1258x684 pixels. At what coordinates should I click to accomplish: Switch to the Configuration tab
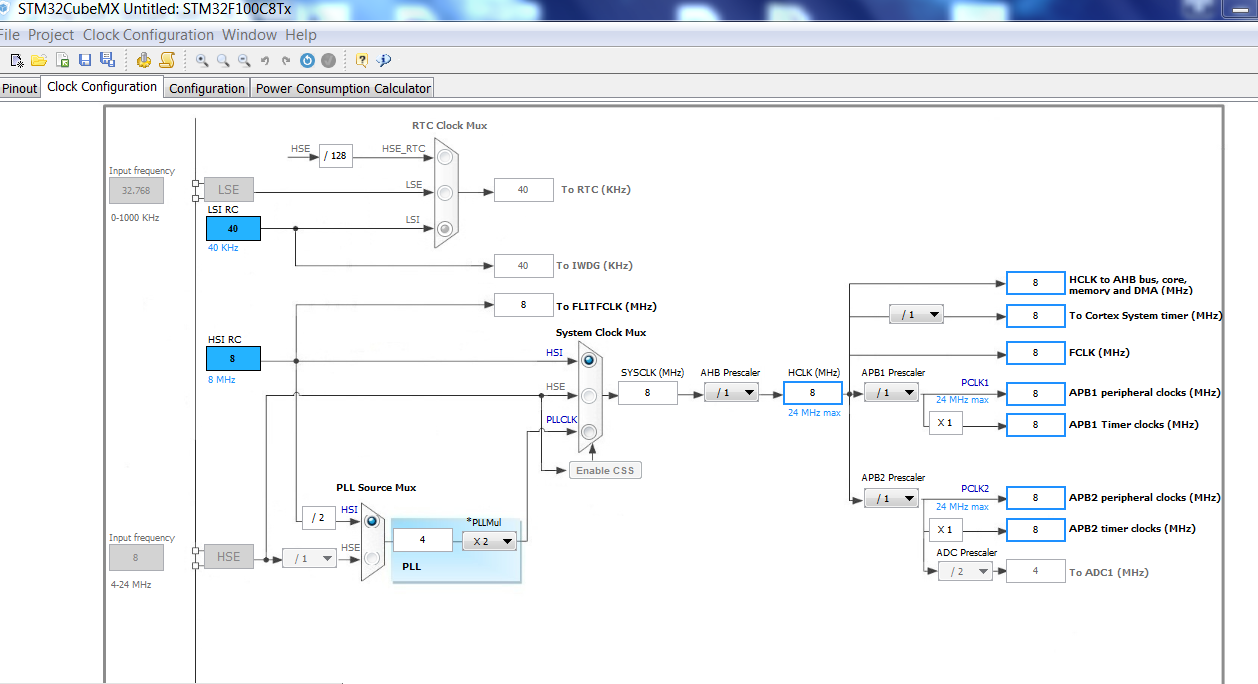click(207, 88)
